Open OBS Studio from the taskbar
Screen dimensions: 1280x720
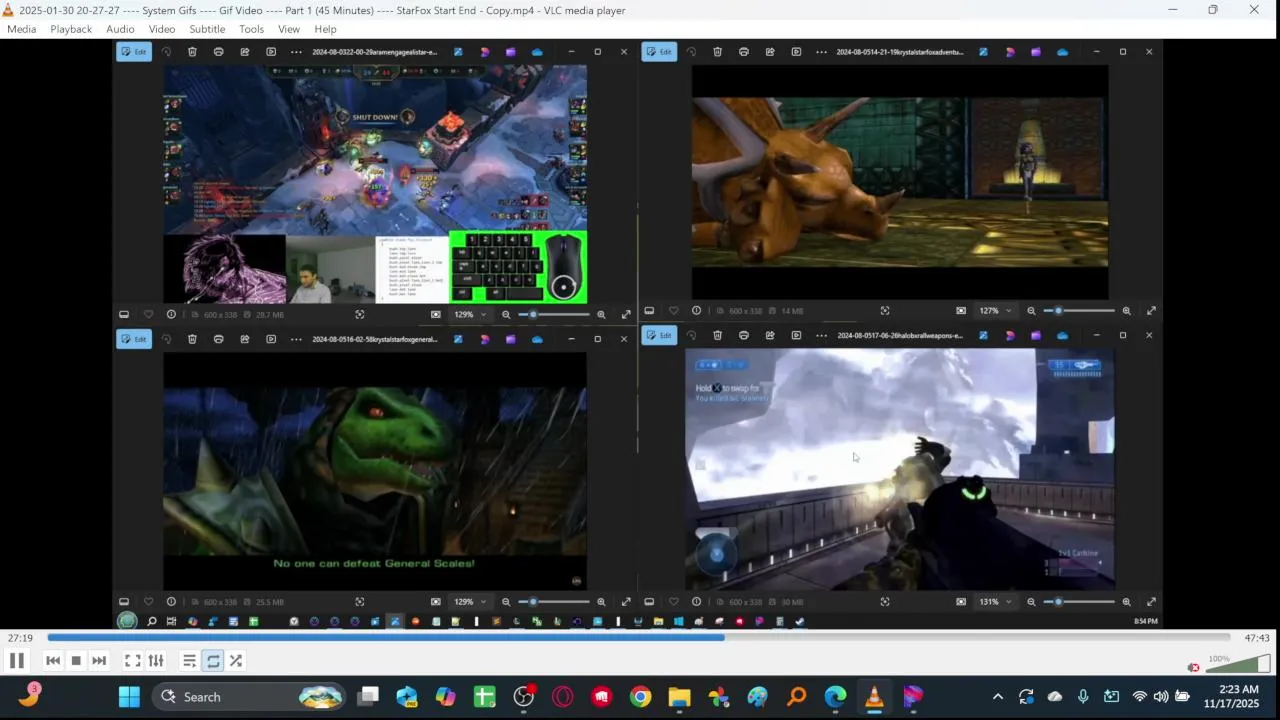point(523,697)
